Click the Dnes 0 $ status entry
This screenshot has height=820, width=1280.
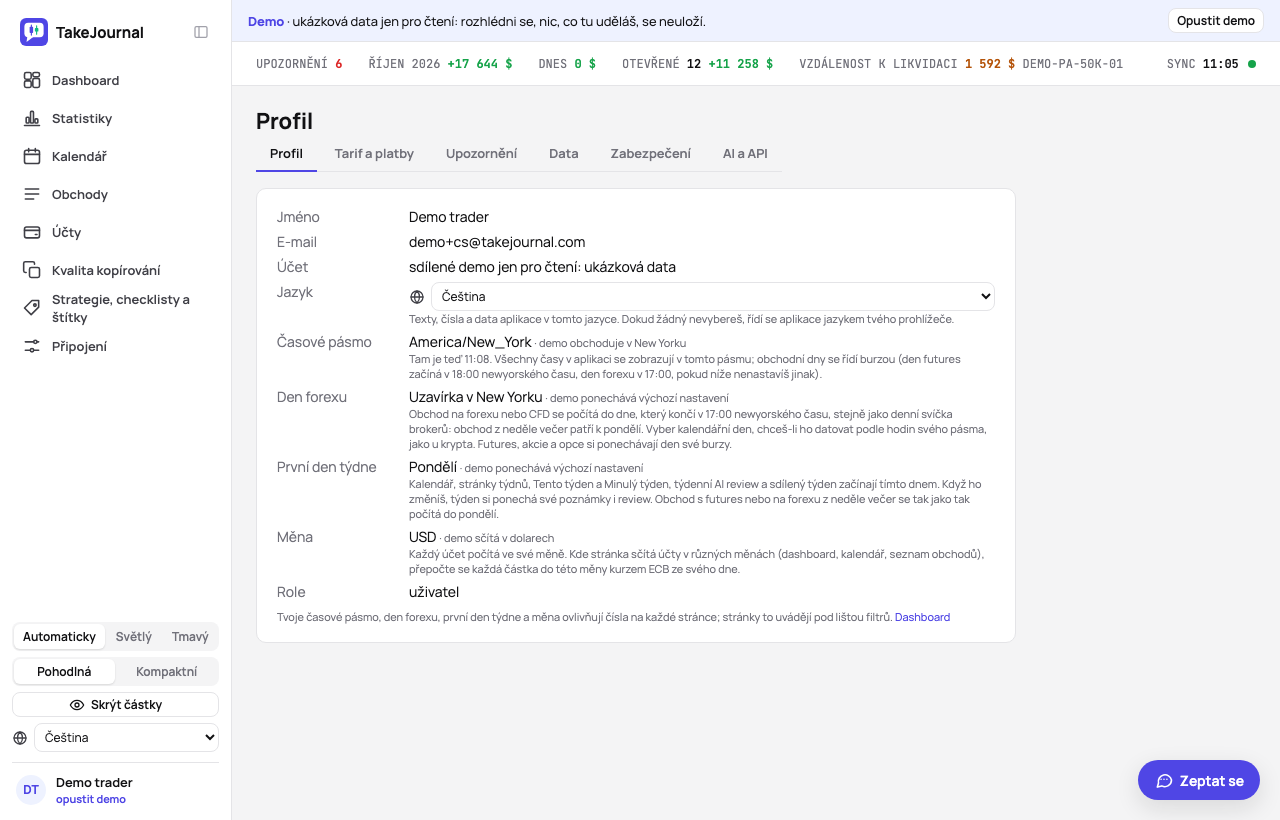[x=567, y=64]
